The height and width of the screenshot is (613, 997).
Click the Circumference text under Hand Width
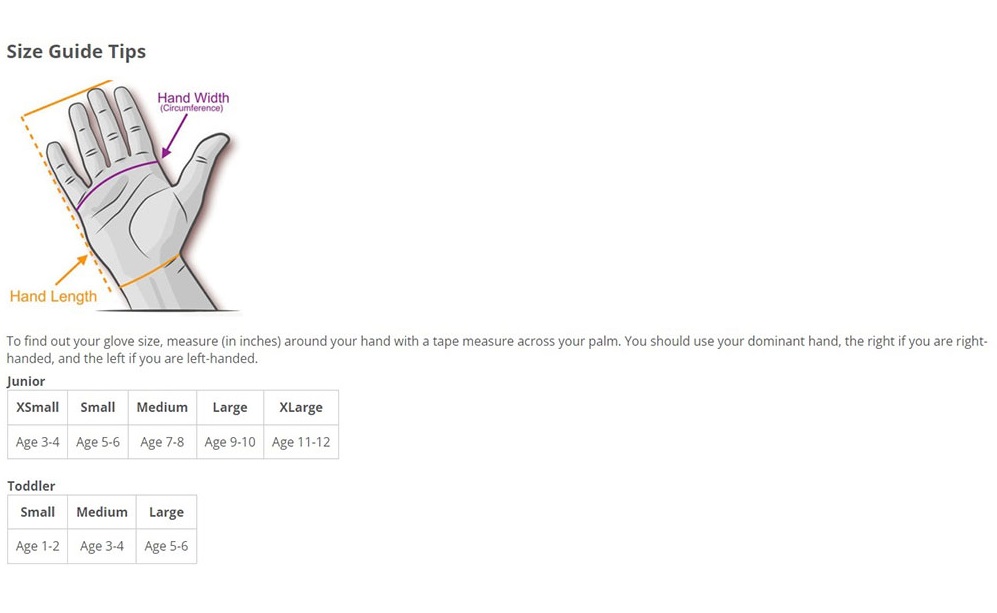[191, 109]
